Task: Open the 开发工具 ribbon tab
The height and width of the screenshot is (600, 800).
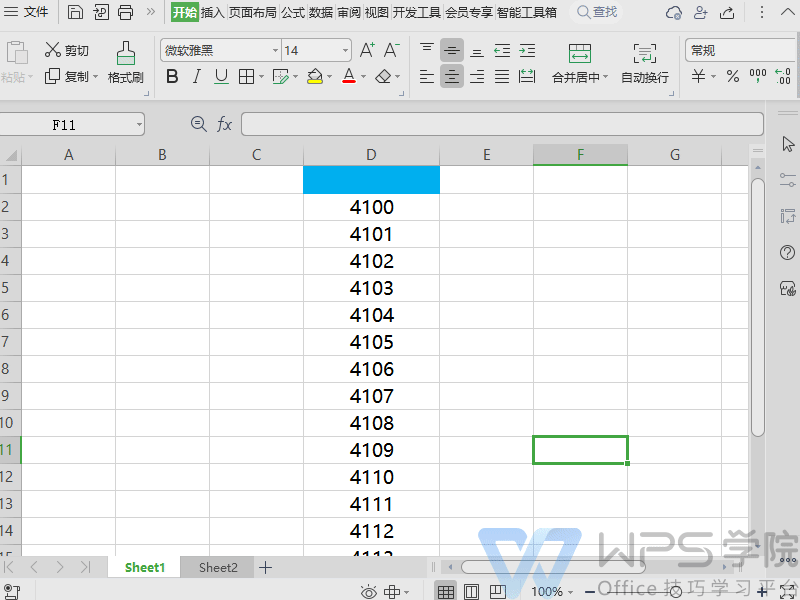Action: pyautogui.click(x=416, y=12)
